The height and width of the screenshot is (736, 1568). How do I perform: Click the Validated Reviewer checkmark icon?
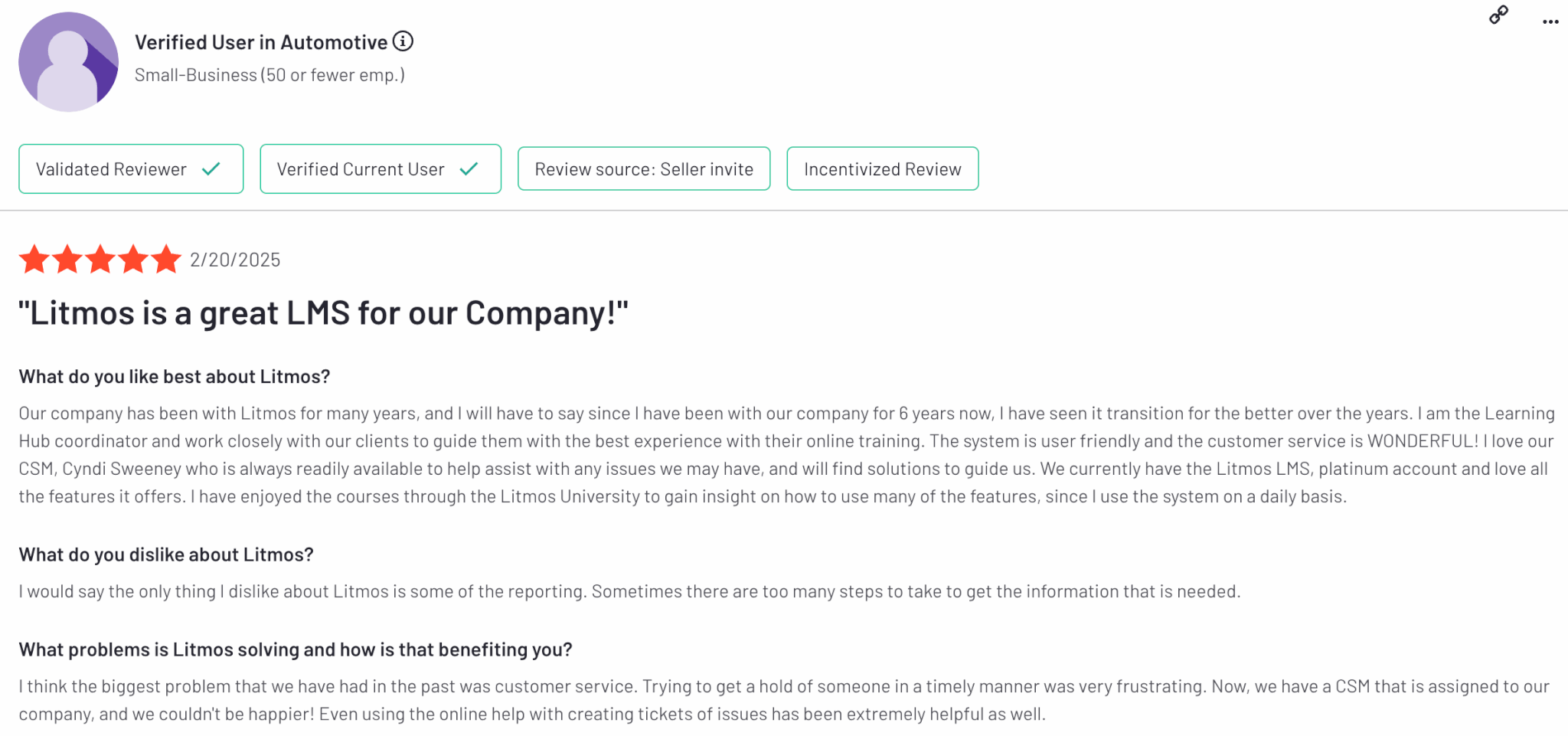(211, 169)
